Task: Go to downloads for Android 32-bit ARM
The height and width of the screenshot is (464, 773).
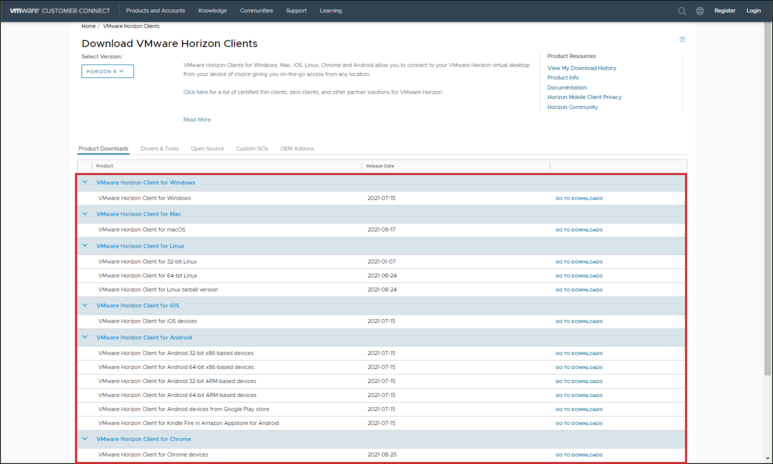Action: coord(579,381)
